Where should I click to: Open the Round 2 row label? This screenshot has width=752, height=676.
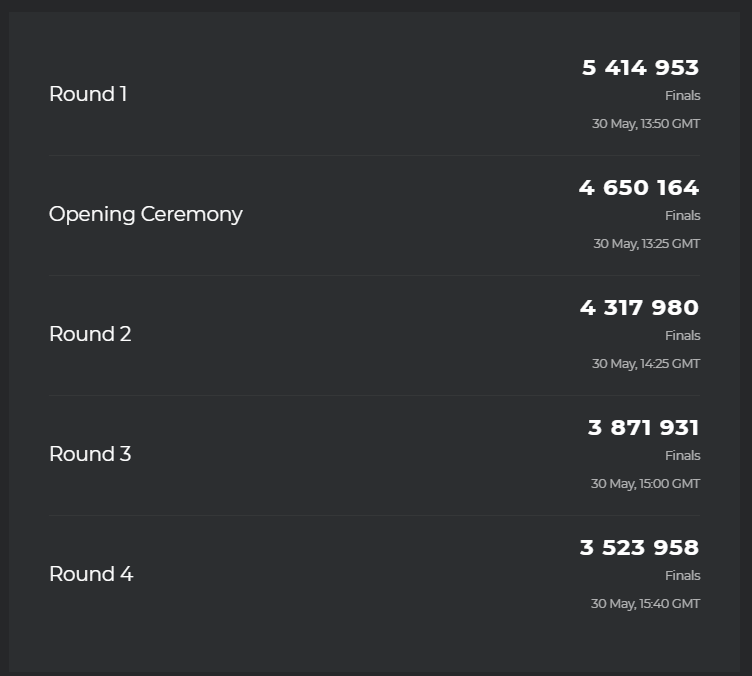[x=90, y=334]
